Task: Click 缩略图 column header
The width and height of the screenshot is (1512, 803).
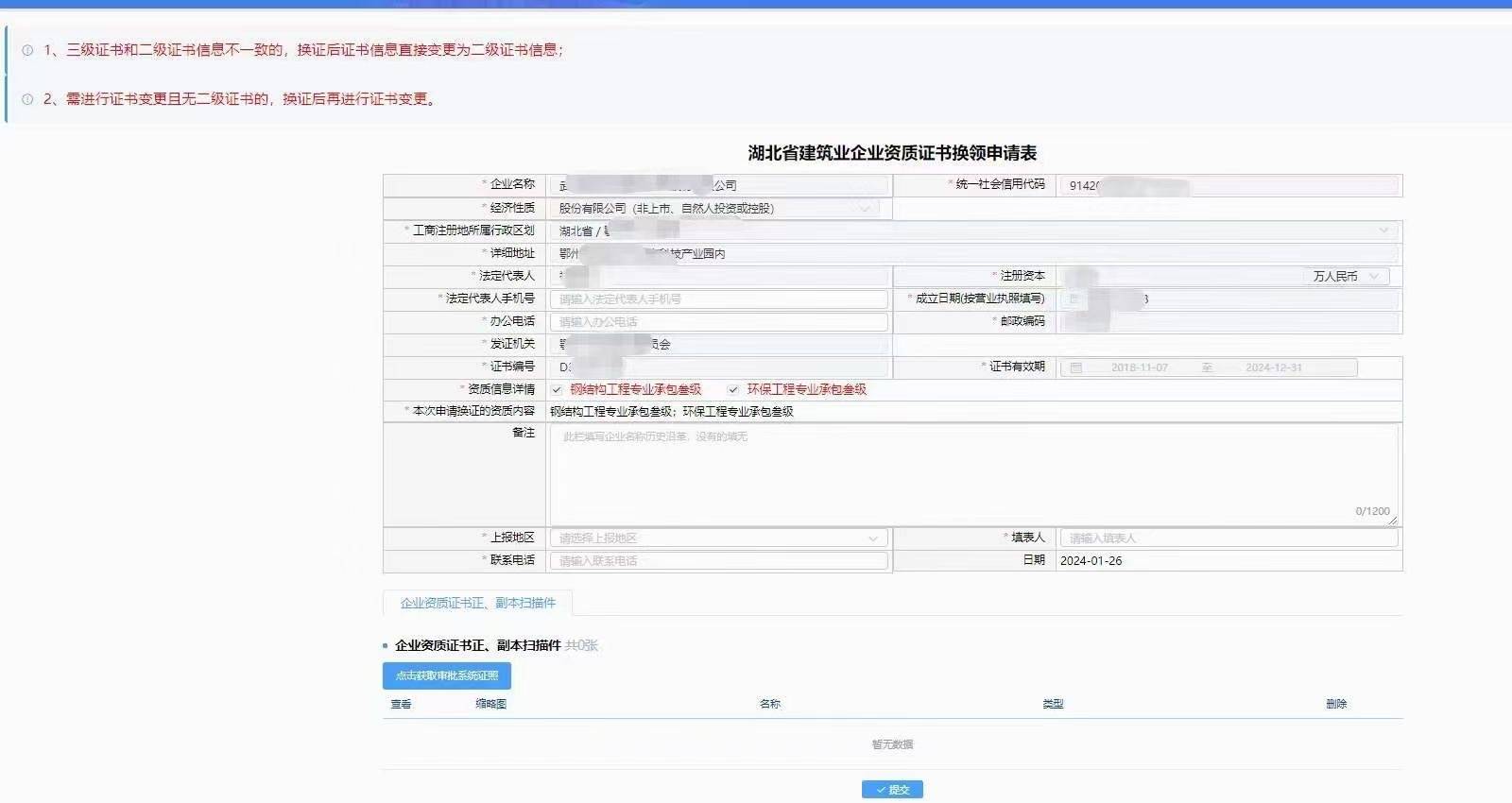Action: click(491, 704)
